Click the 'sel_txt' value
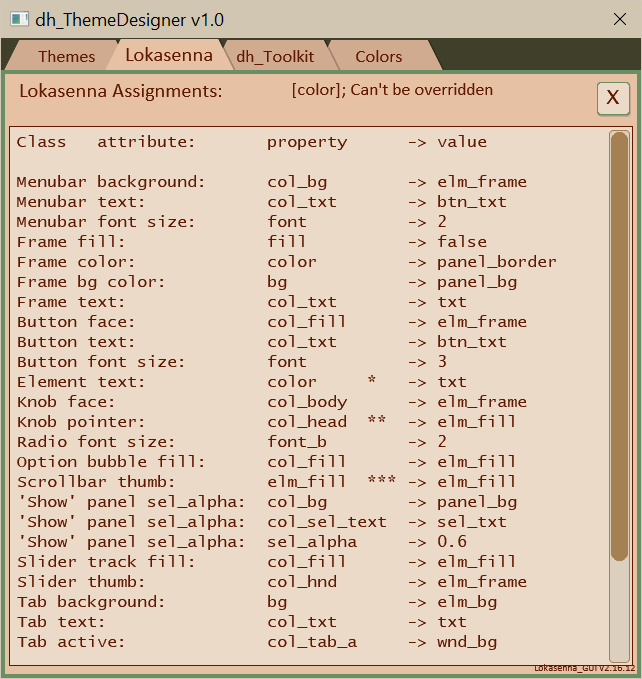The width and height of the screenshot is (642, 679). [472, 522]
